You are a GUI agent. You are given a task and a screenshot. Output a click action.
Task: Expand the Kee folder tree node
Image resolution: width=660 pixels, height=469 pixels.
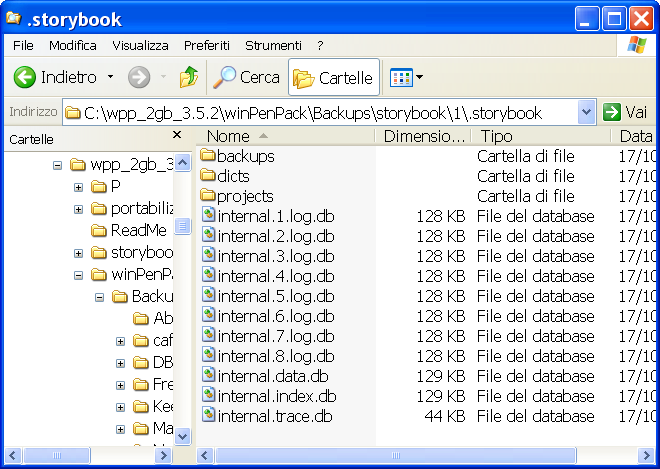[x=120, y=407]
